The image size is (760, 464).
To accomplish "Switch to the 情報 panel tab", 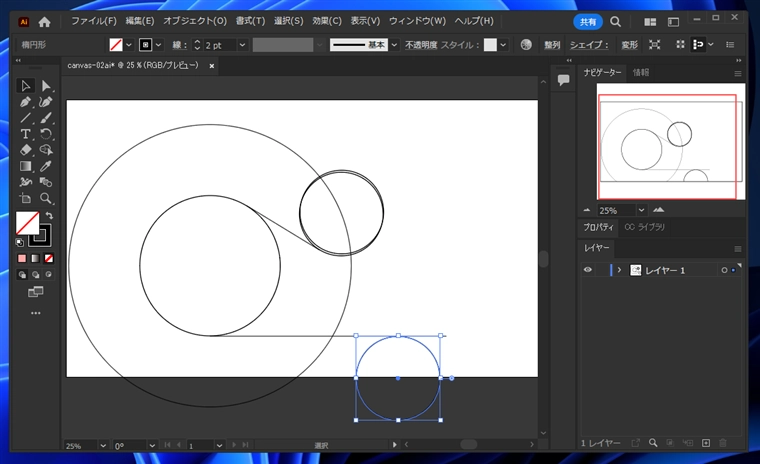I will (641, 72).
